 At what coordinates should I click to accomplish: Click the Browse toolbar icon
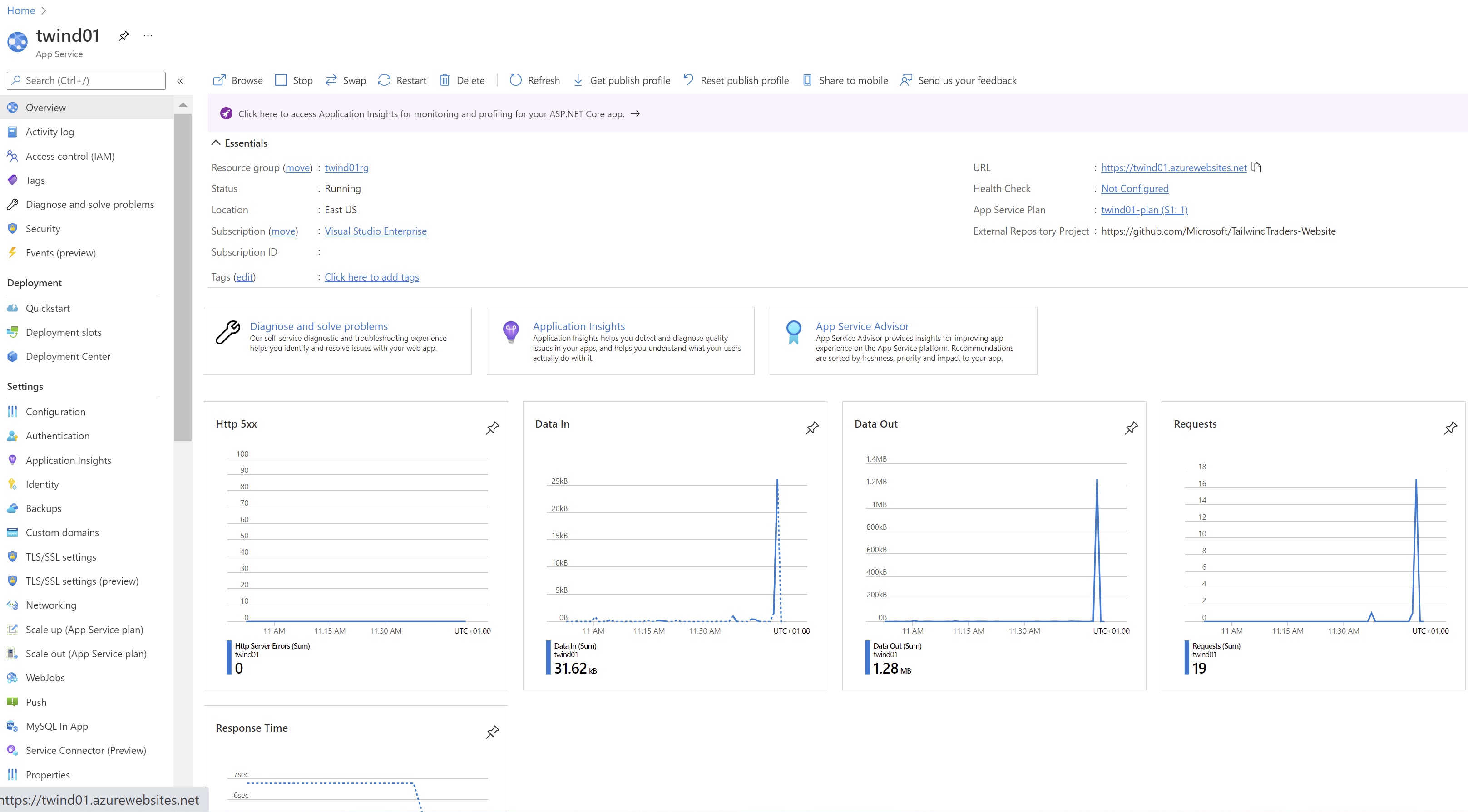coord(219,80)
